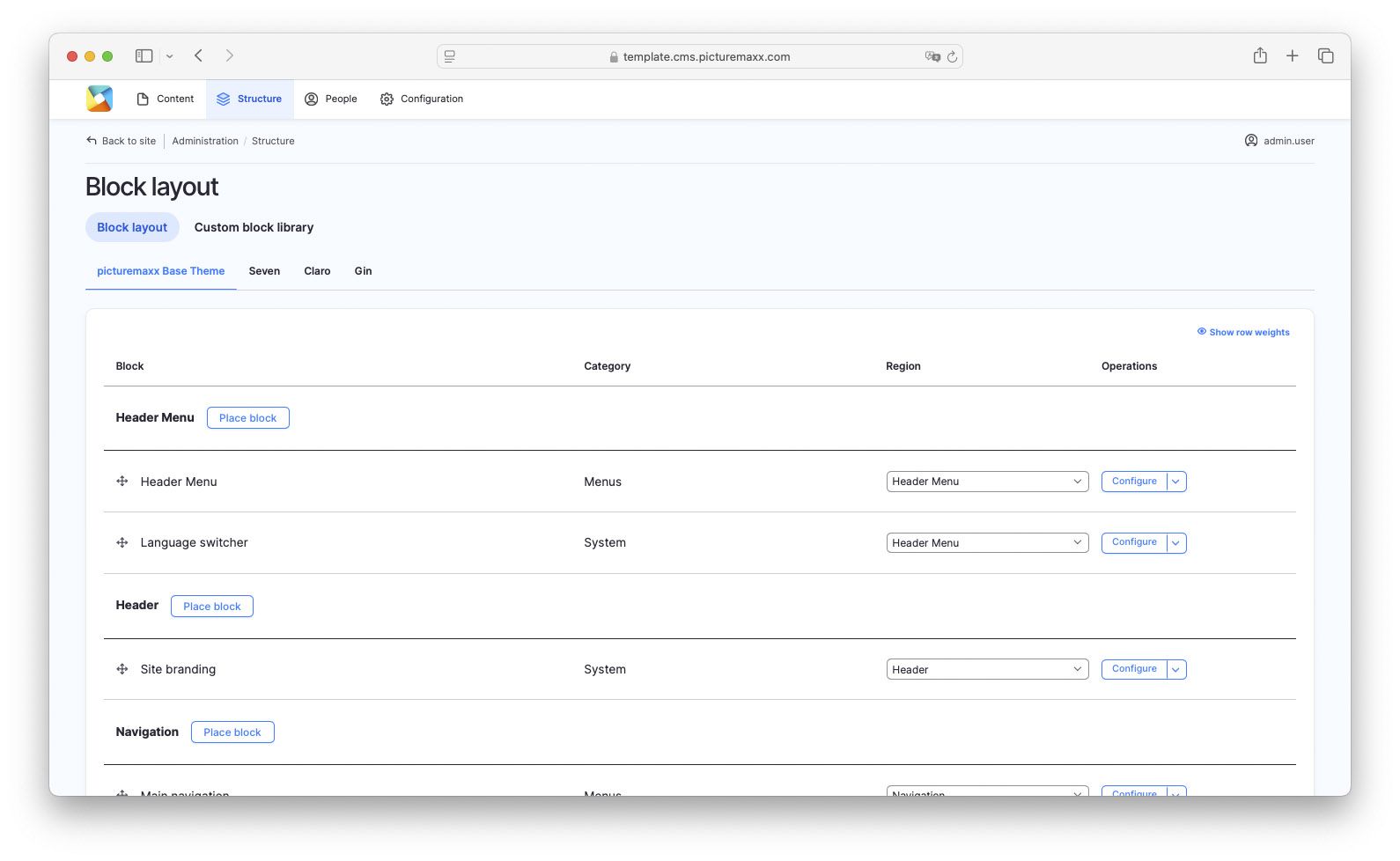Configure the Site branding block

pyautogui.click(x=1134, y=670)
